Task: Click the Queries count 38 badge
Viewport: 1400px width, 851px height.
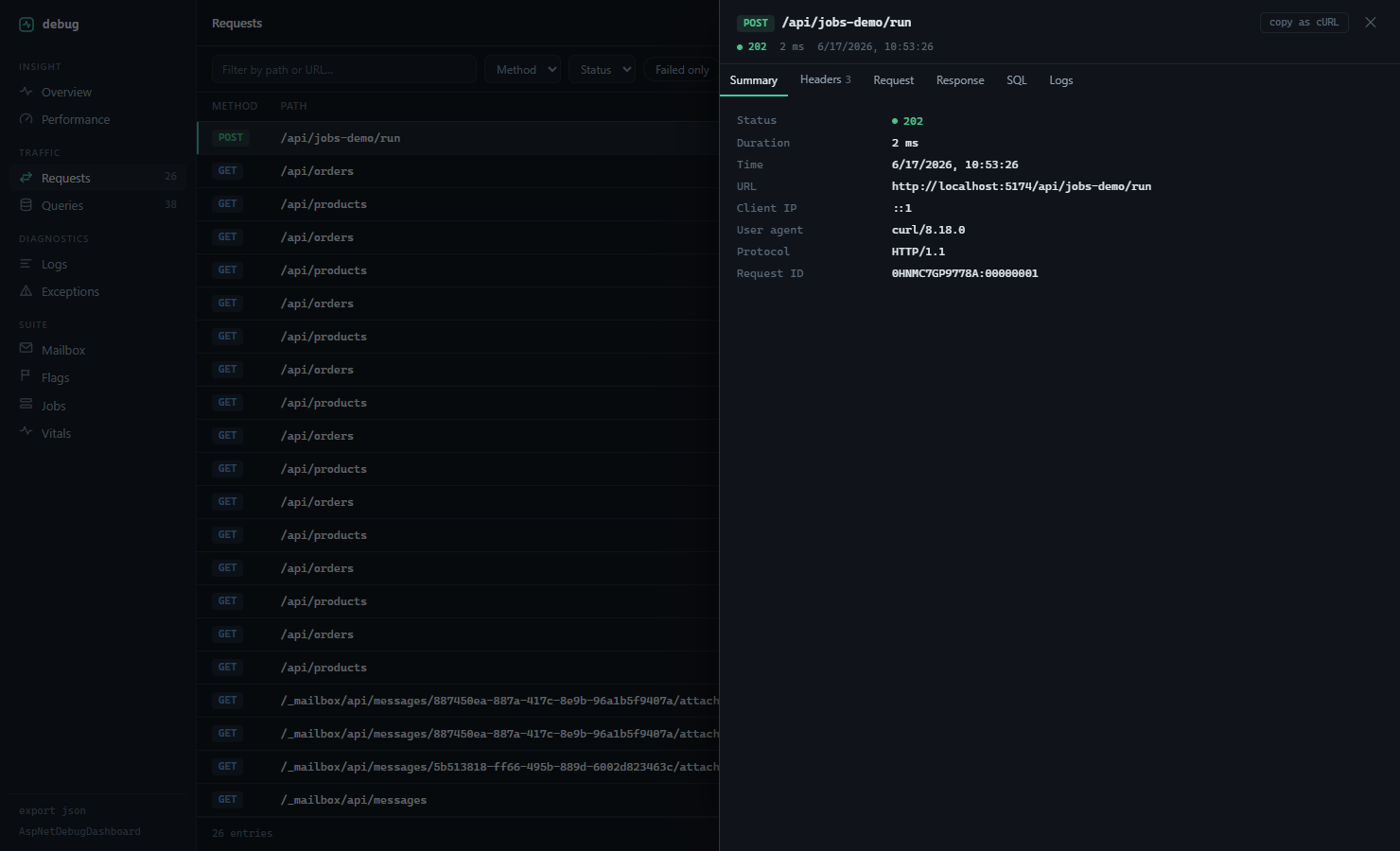Action: [170, 204]
